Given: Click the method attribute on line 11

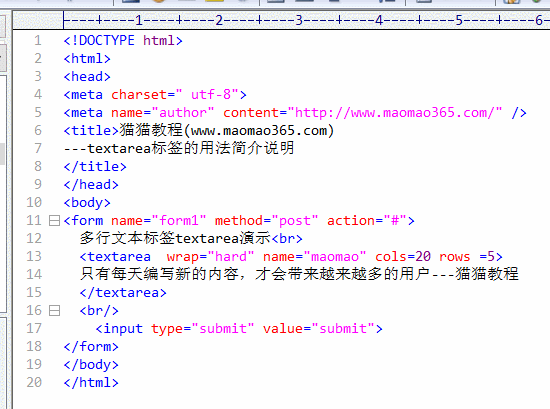Looking at the screenshot, I should [239, 221].
